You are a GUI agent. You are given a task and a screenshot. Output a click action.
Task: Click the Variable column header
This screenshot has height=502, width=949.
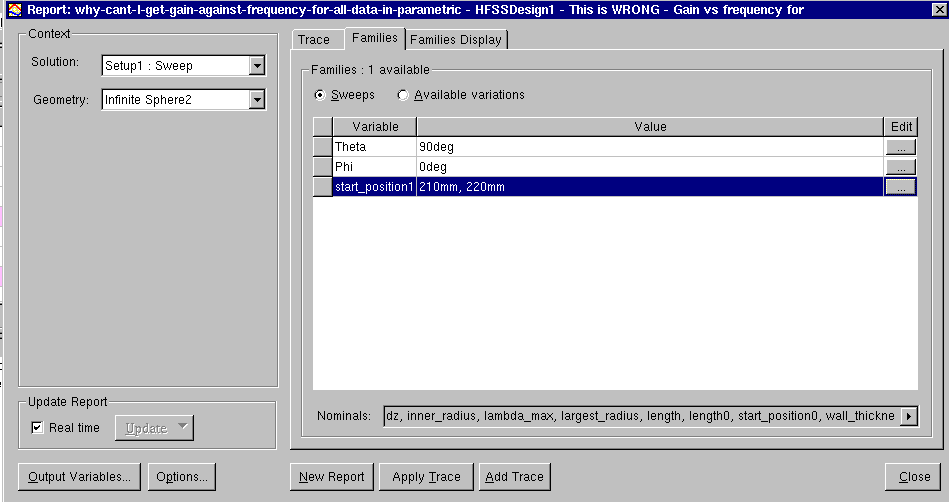(x=375, y=127)
